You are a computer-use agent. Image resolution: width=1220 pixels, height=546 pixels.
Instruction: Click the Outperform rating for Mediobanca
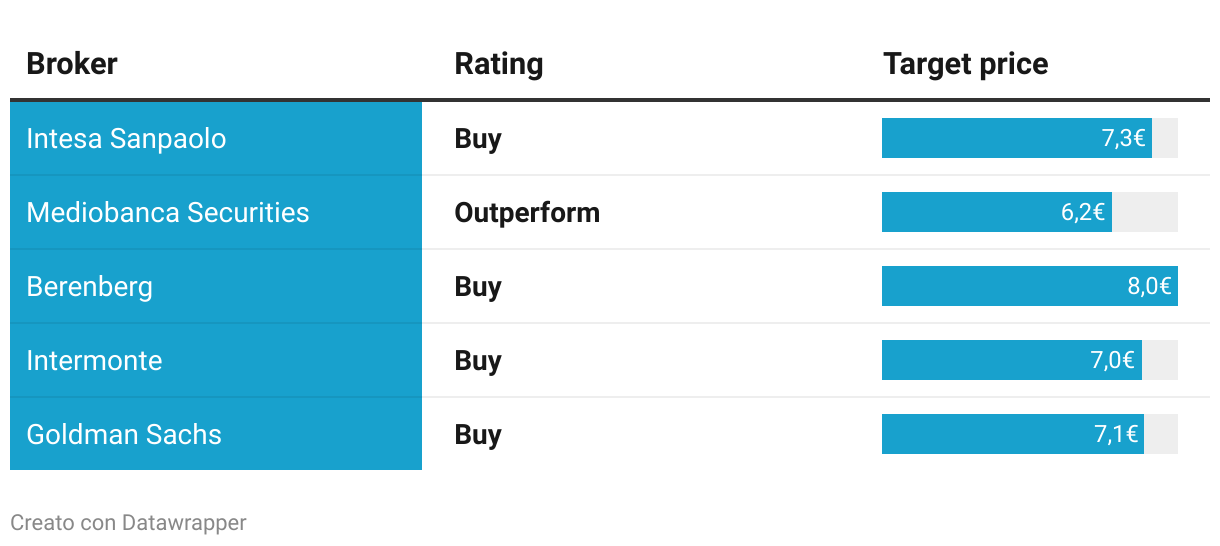tap(527, 212)
